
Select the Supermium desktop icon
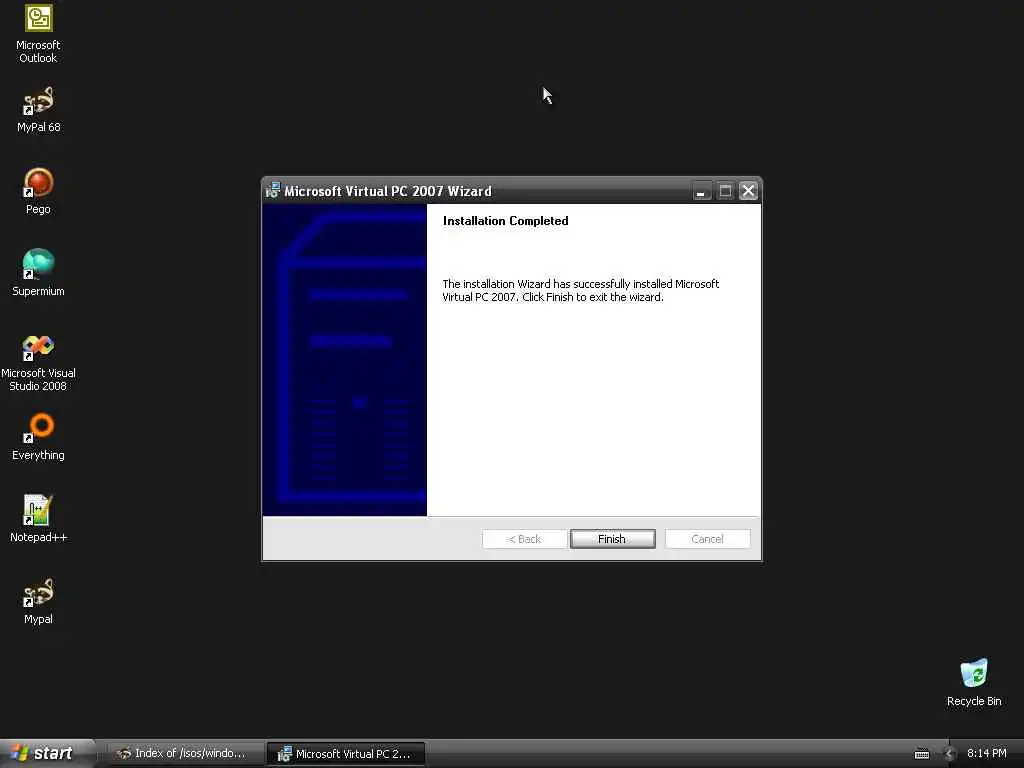click(x=39, y=273)
